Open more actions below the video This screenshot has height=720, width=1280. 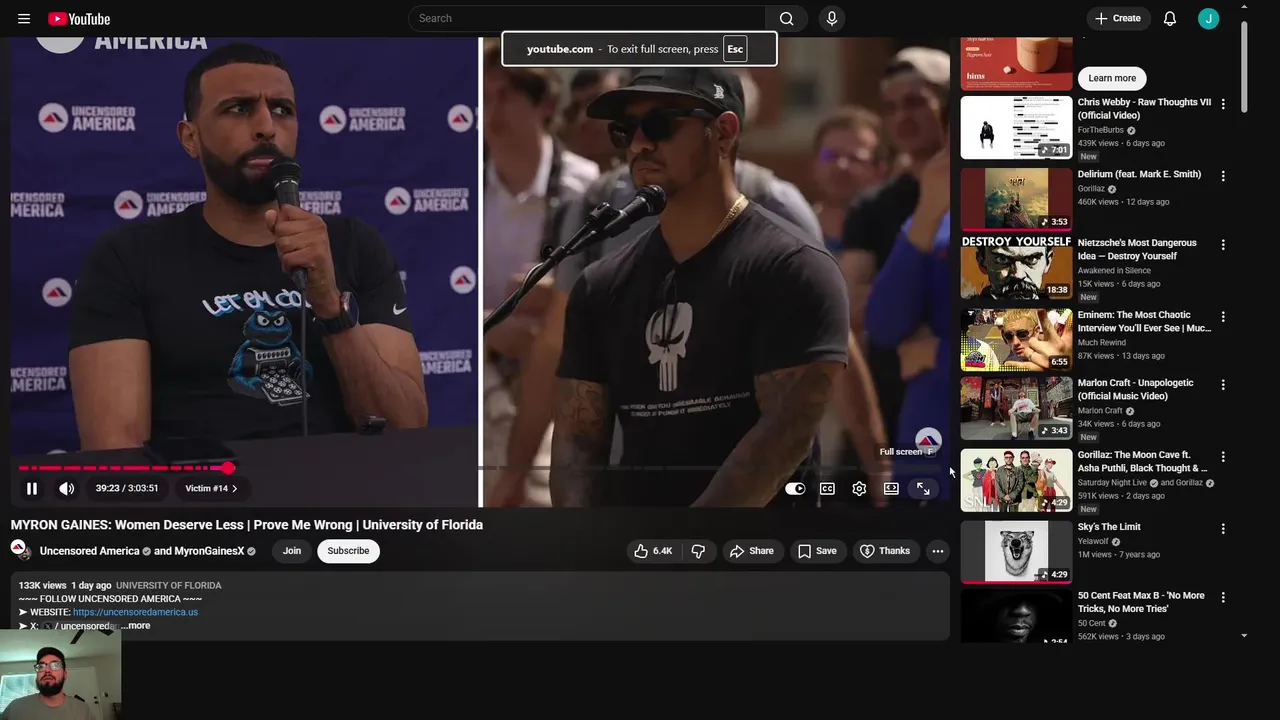(x=937, y=551)
